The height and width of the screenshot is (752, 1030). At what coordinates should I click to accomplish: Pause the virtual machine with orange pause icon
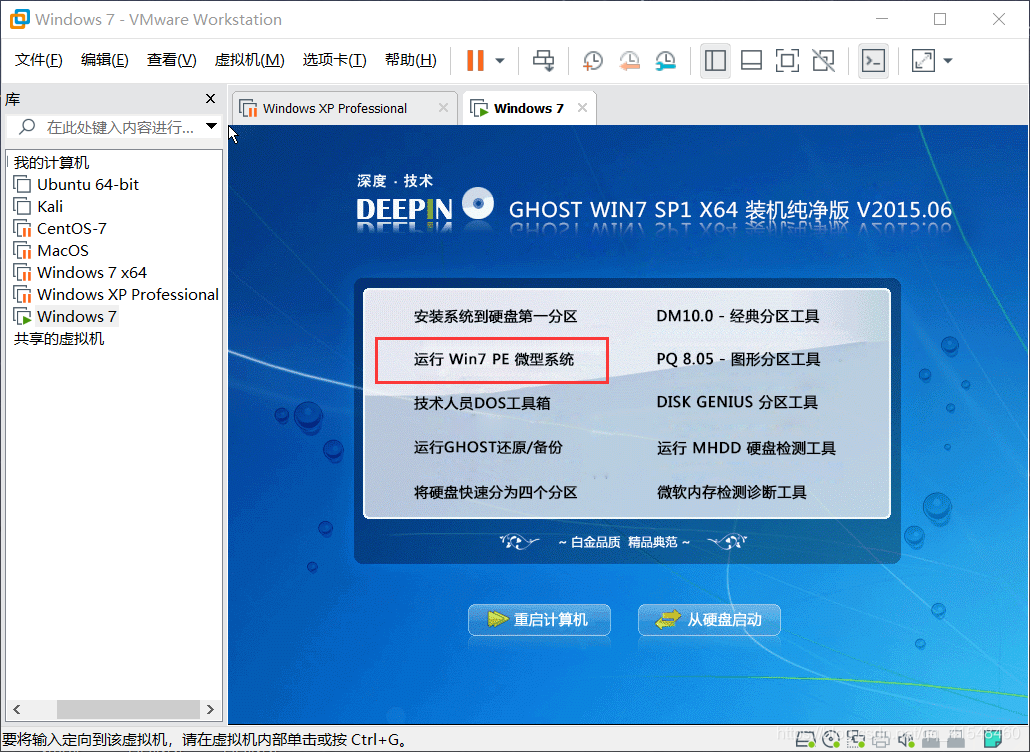pos(475,60)
